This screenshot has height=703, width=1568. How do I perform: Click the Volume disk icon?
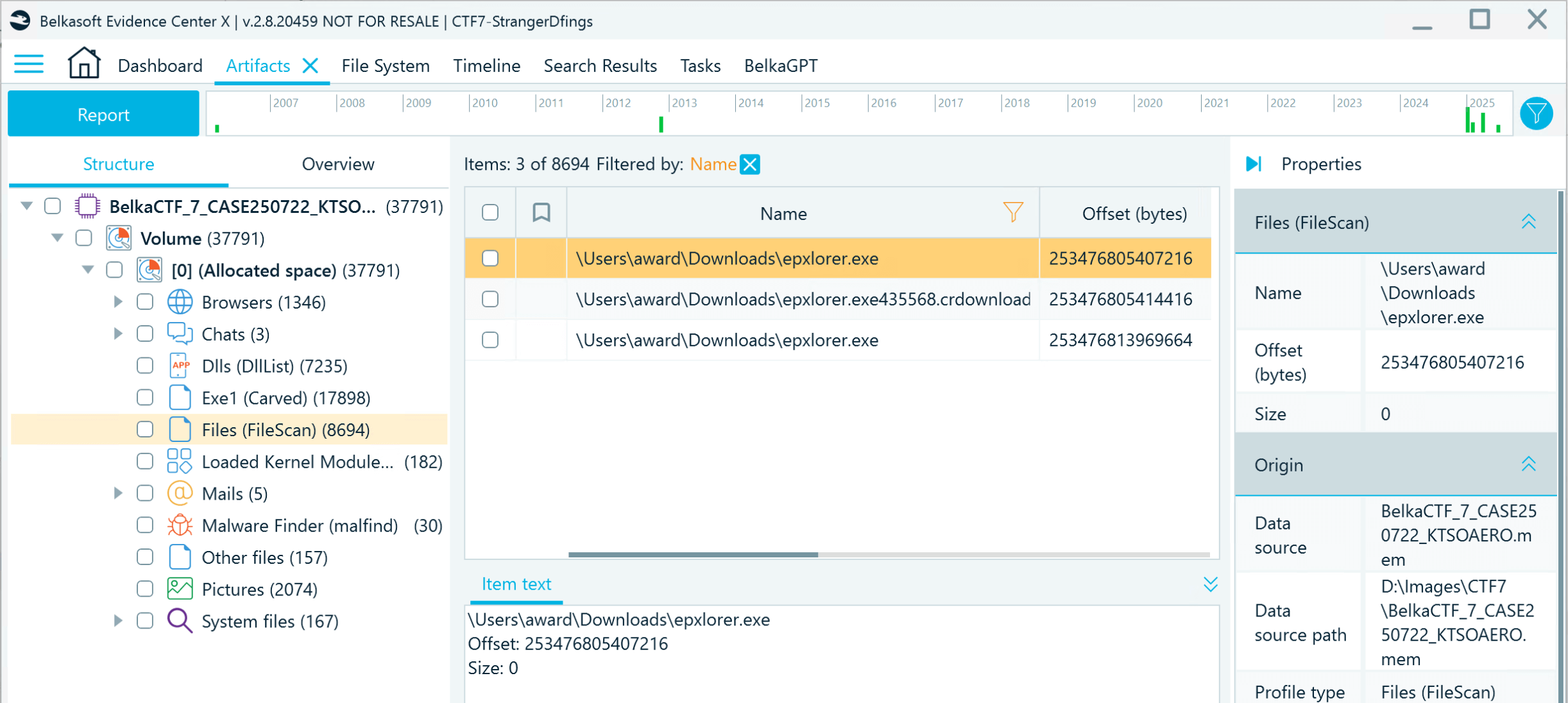coord(119,238)
